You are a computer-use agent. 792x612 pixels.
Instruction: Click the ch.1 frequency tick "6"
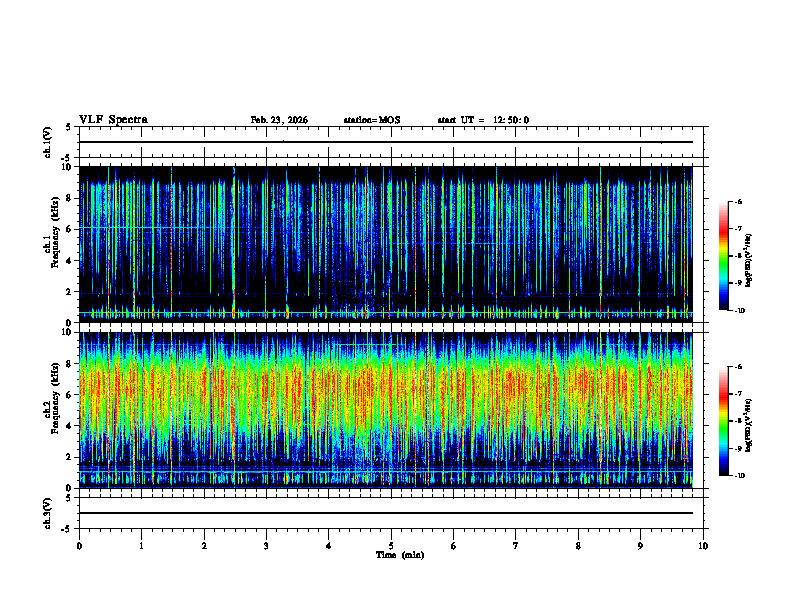point(70,229)
